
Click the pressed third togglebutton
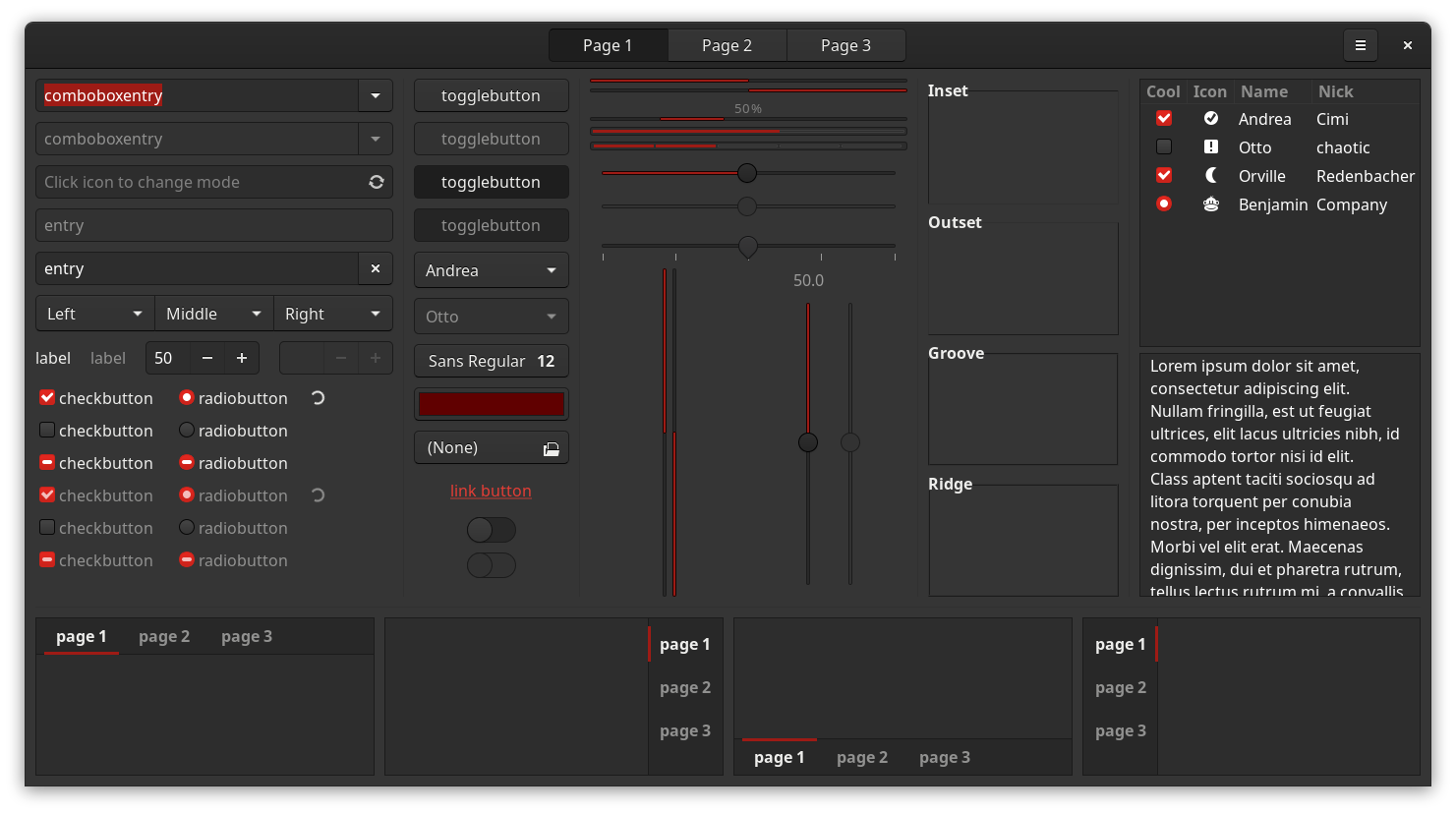tap(492, 182)
